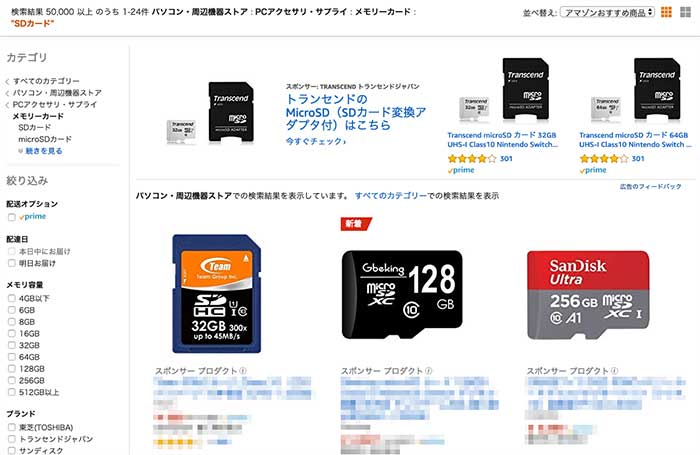Screen dimensions: 700x455
Task: Expand category list with 続きを見る
Action: pos(41,151)
